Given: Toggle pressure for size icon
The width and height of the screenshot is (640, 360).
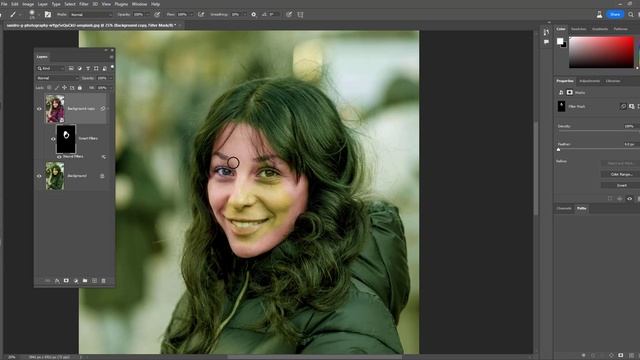Looking at the screenshot, I should pos(289,14).
